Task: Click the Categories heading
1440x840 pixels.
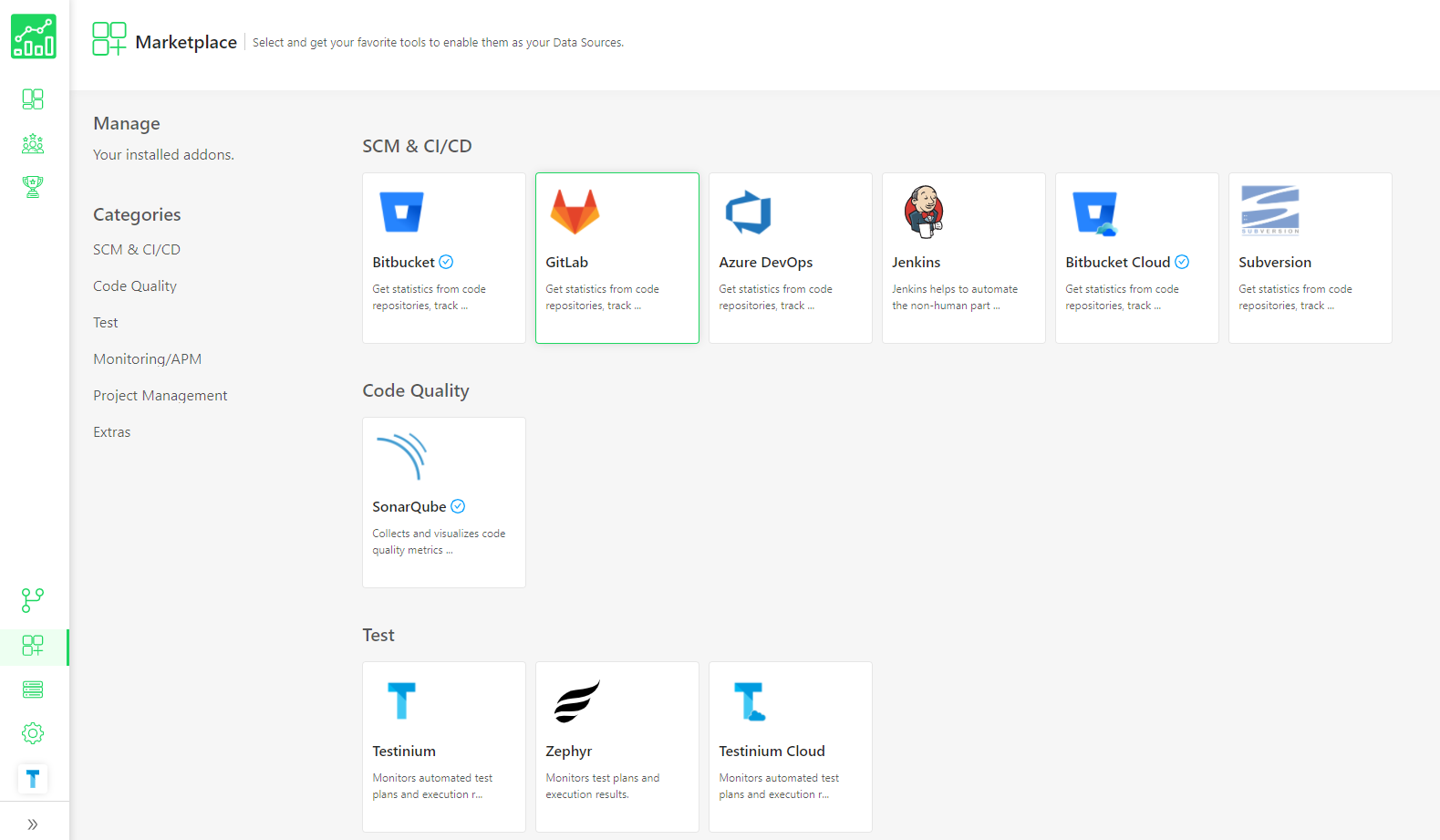Action: point(137,214)
